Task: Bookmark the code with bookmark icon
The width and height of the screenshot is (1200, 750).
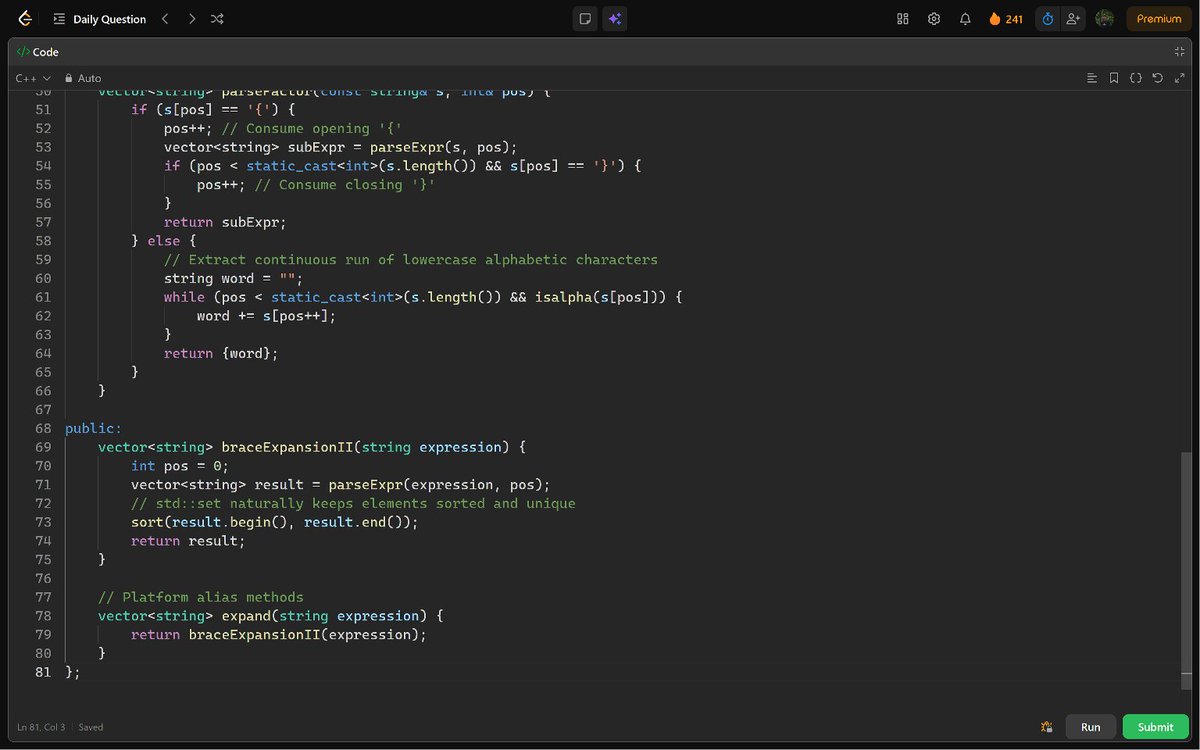Action: click(x=1114, y=78)
